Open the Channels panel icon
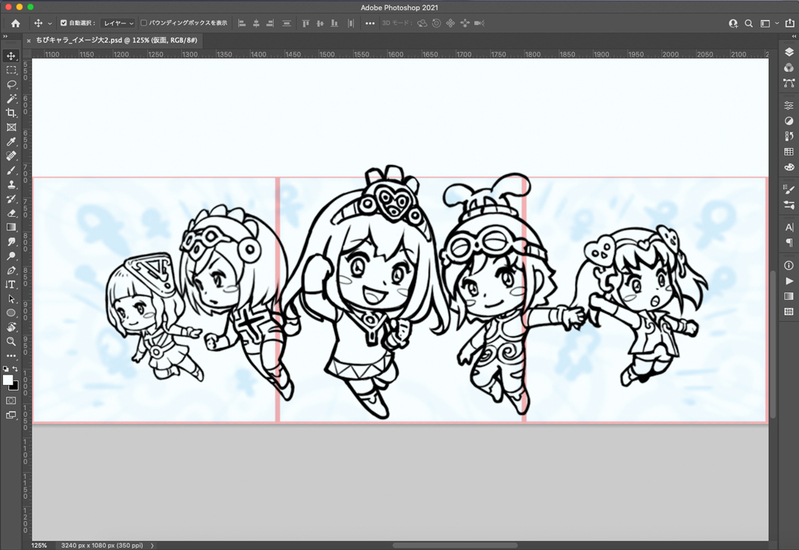Image resolution: width=799 pixels, height=550 pixels. coord(789,68)
